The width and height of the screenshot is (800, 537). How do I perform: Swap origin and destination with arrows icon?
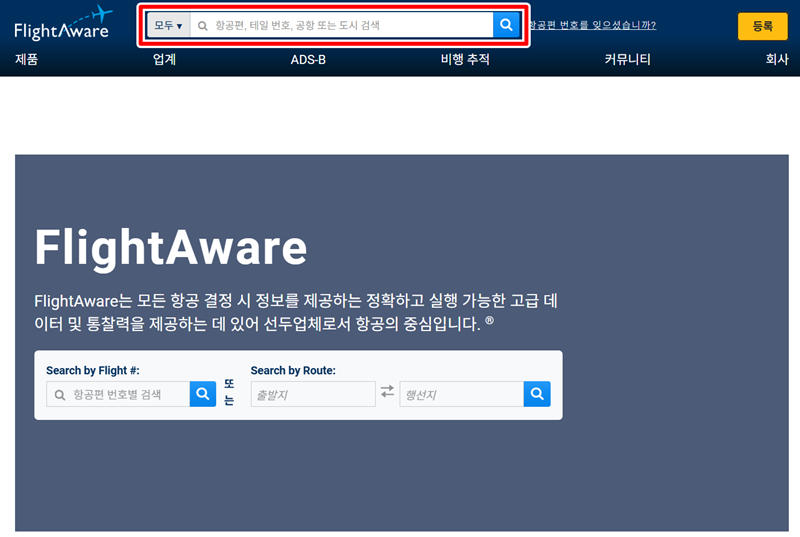(x=387, y=392)
